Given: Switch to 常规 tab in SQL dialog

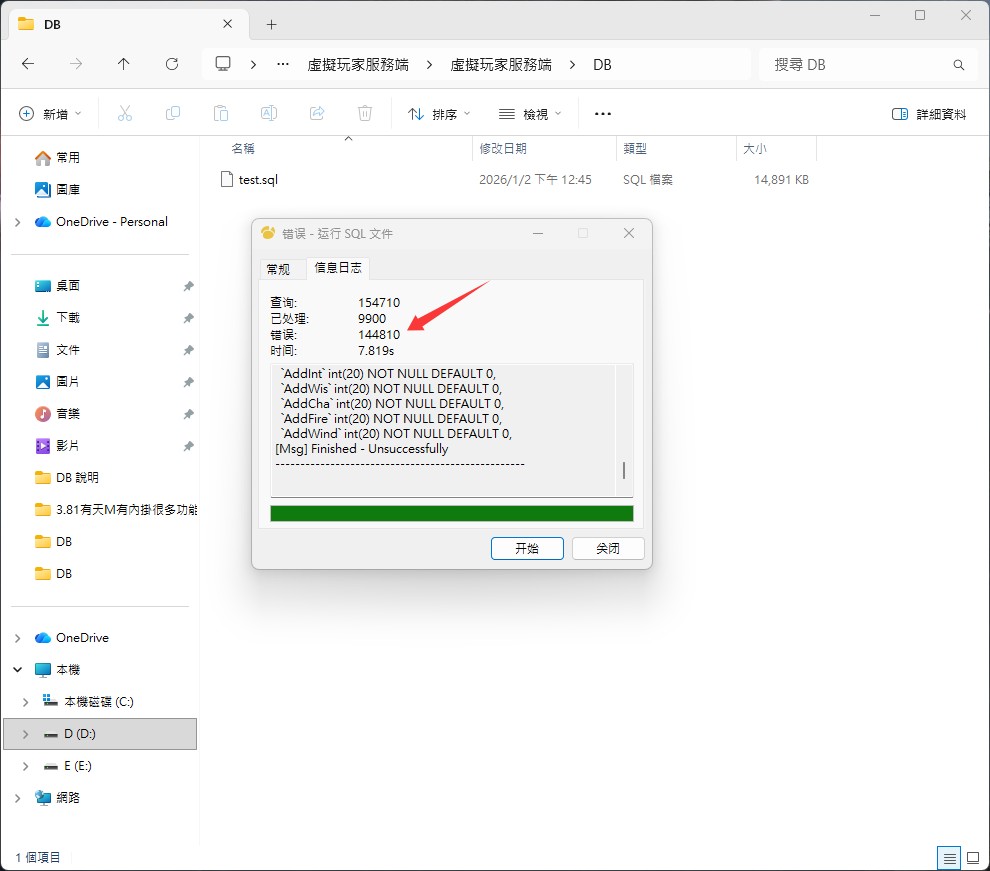Looking at the screenshot, I should [x=278, y=270].
